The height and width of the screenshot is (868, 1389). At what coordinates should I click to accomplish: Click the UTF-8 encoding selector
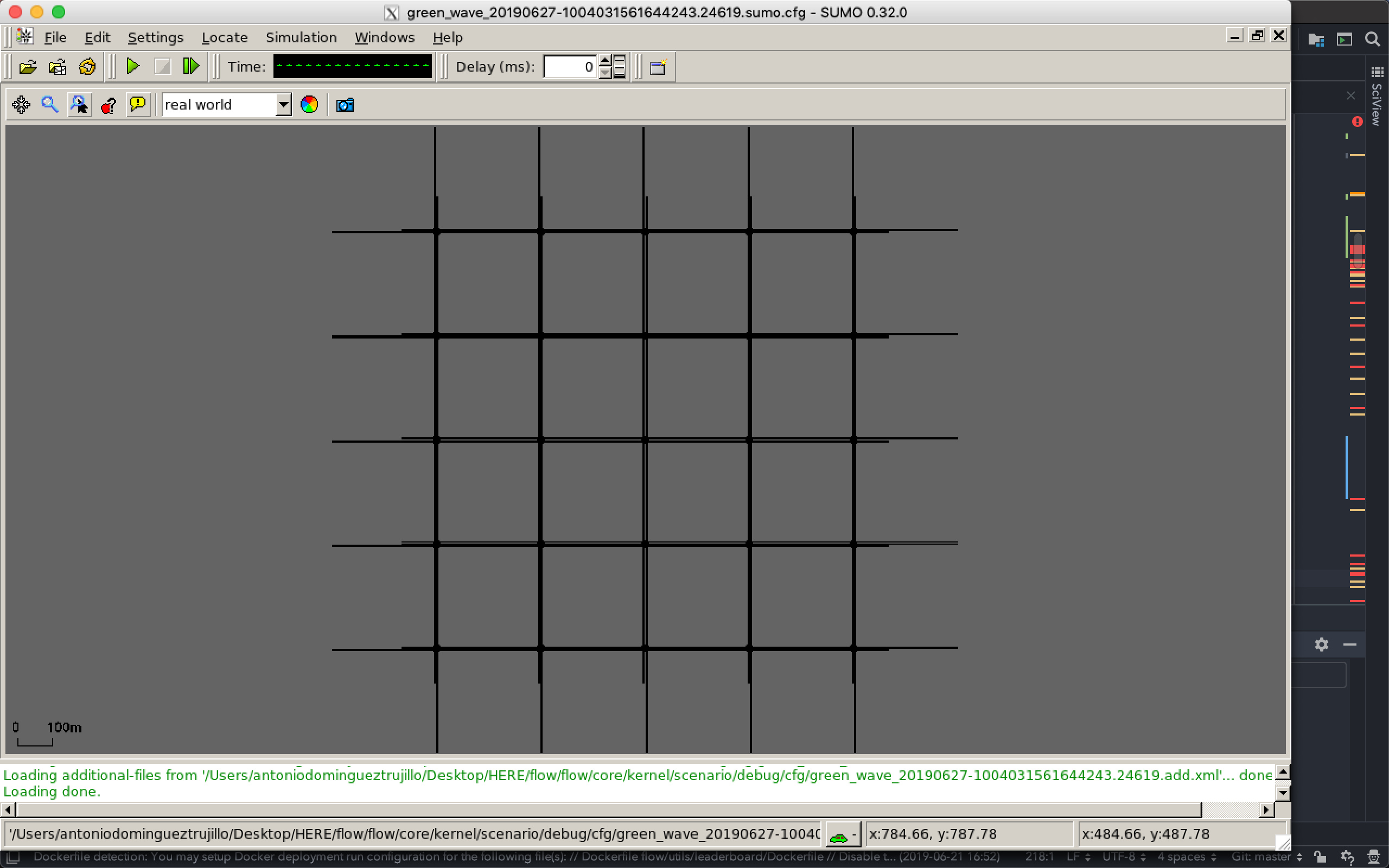[1123, 857]
